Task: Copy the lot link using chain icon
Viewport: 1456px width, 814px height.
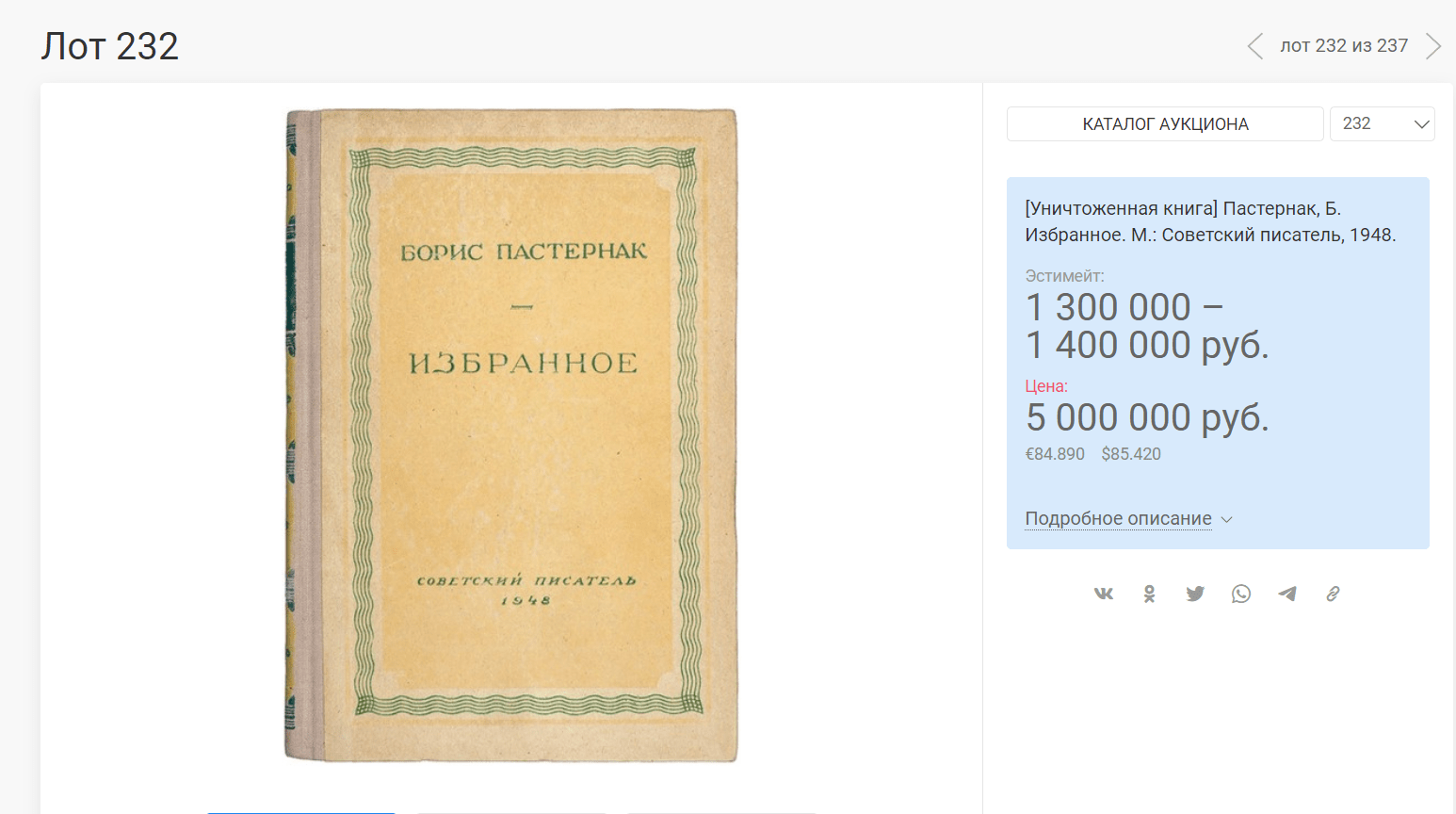Action: (x=1333, y=594)
